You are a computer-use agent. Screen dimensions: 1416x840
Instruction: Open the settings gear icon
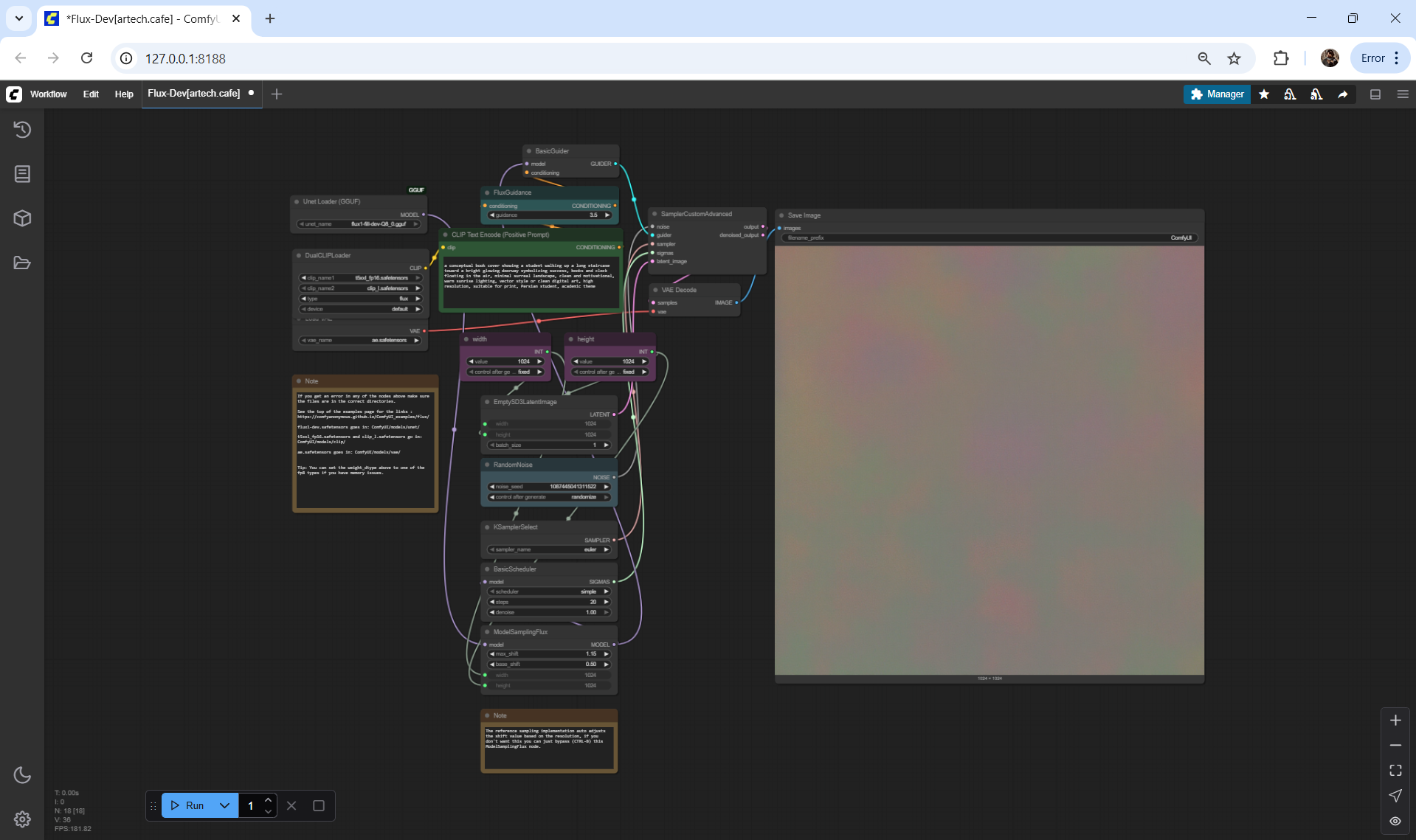click(22, 819)
